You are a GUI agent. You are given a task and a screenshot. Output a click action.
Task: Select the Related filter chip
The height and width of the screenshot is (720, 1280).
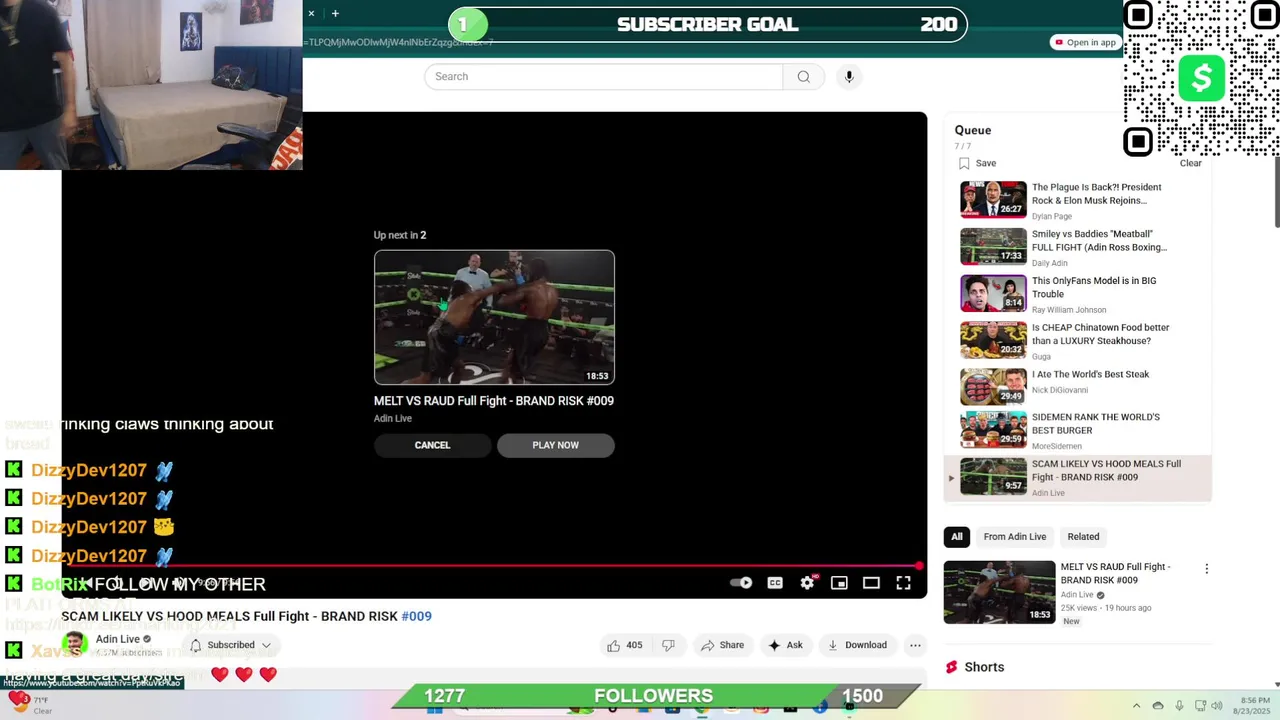tap(1083, 537)
